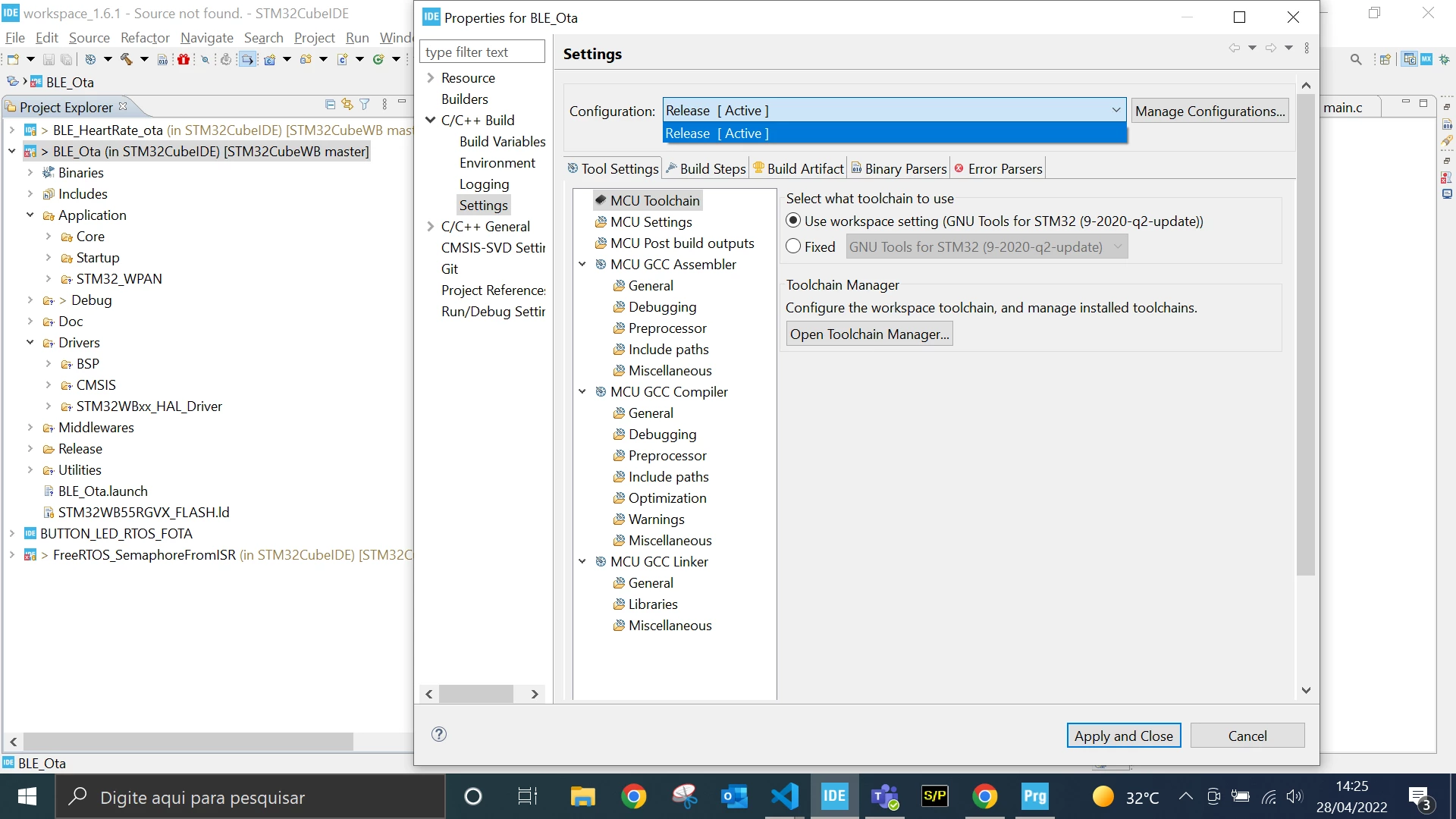This screenshot has width=1456, height=819.
Task: Click Windows taskbar search box
Action: 250,797
